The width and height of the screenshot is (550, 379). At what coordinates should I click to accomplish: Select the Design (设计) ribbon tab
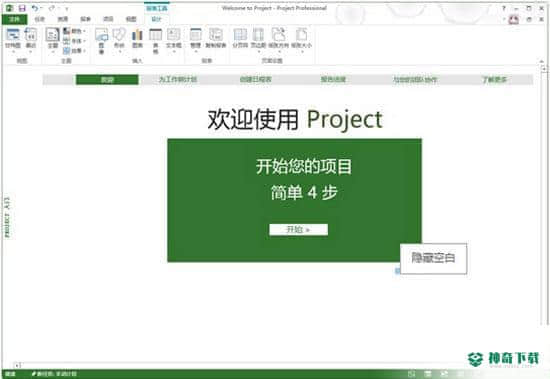pos(156,19)
